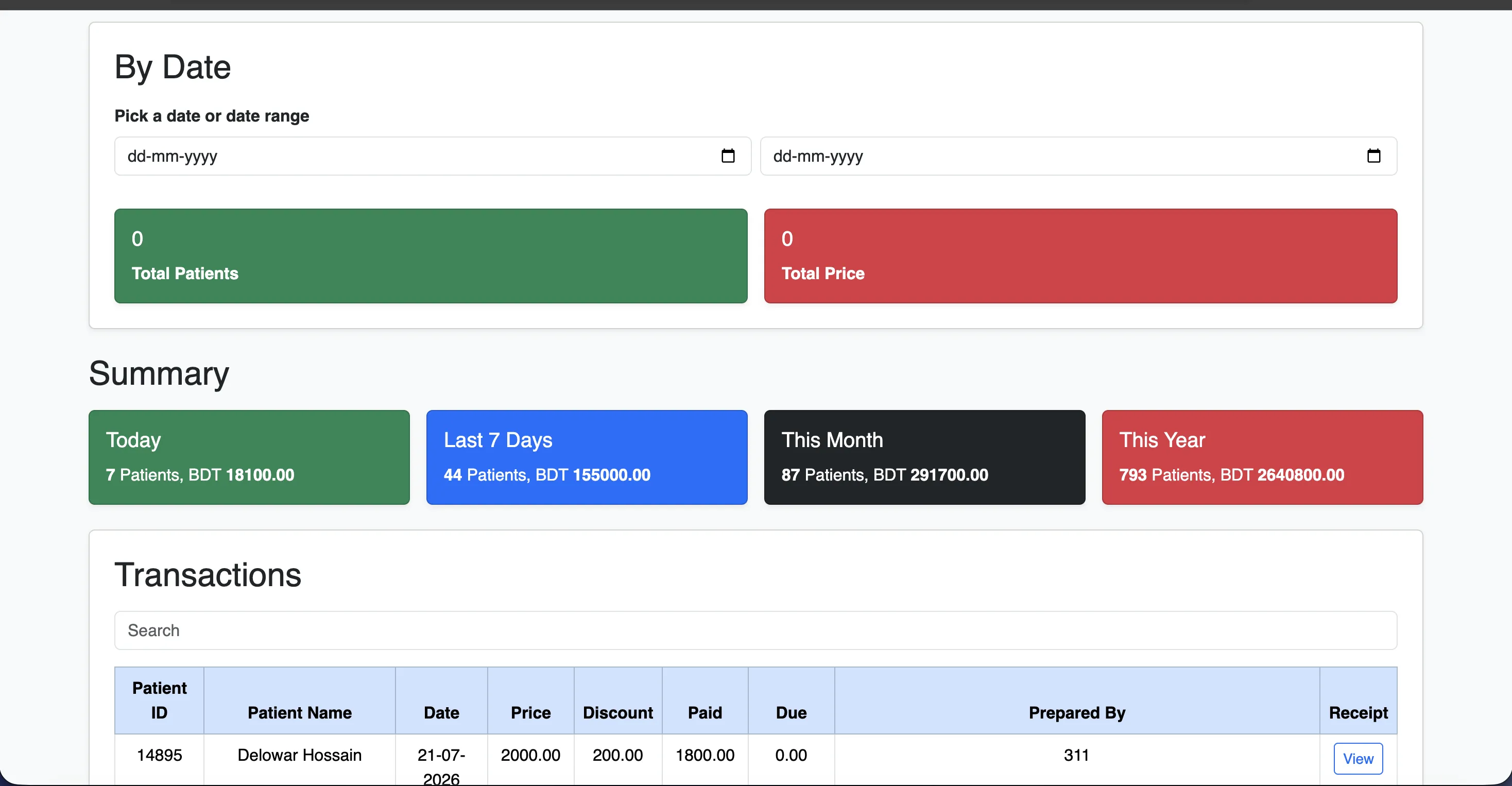
Task: Click the By Date heading
Action: 173,67
